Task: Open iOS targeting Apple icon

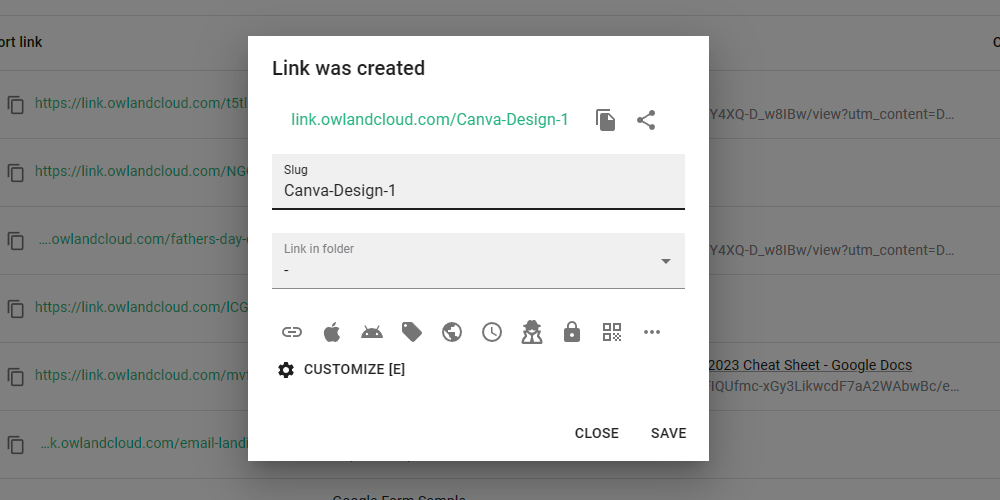Action: (x=332, y=332)
